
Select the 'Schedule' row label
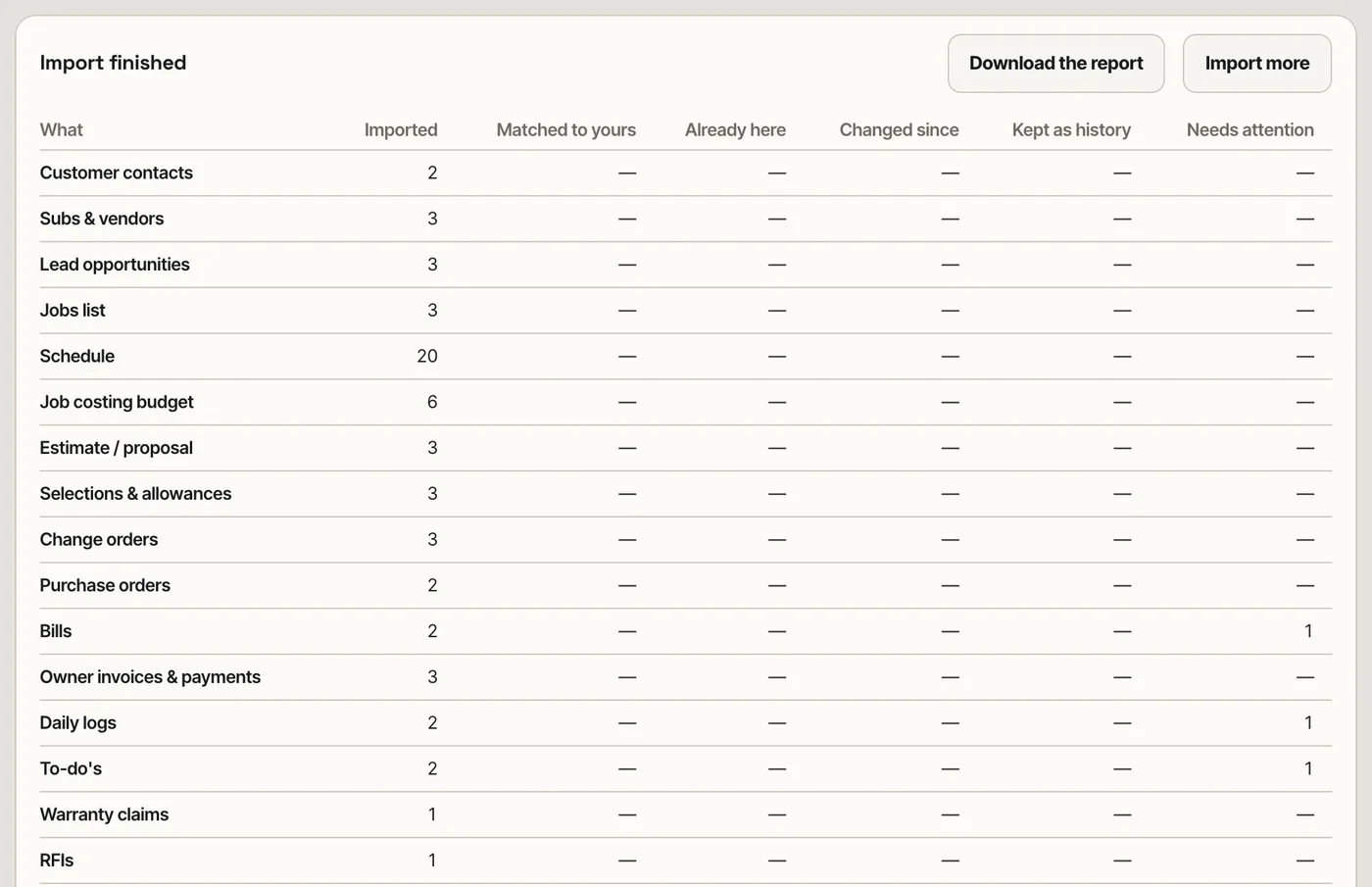77,356
